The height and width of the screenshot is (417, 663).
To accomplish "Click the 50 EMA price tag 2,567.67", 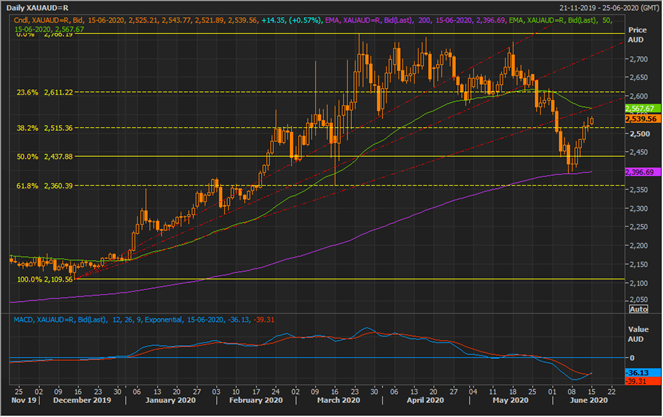I will coord(643,109).
